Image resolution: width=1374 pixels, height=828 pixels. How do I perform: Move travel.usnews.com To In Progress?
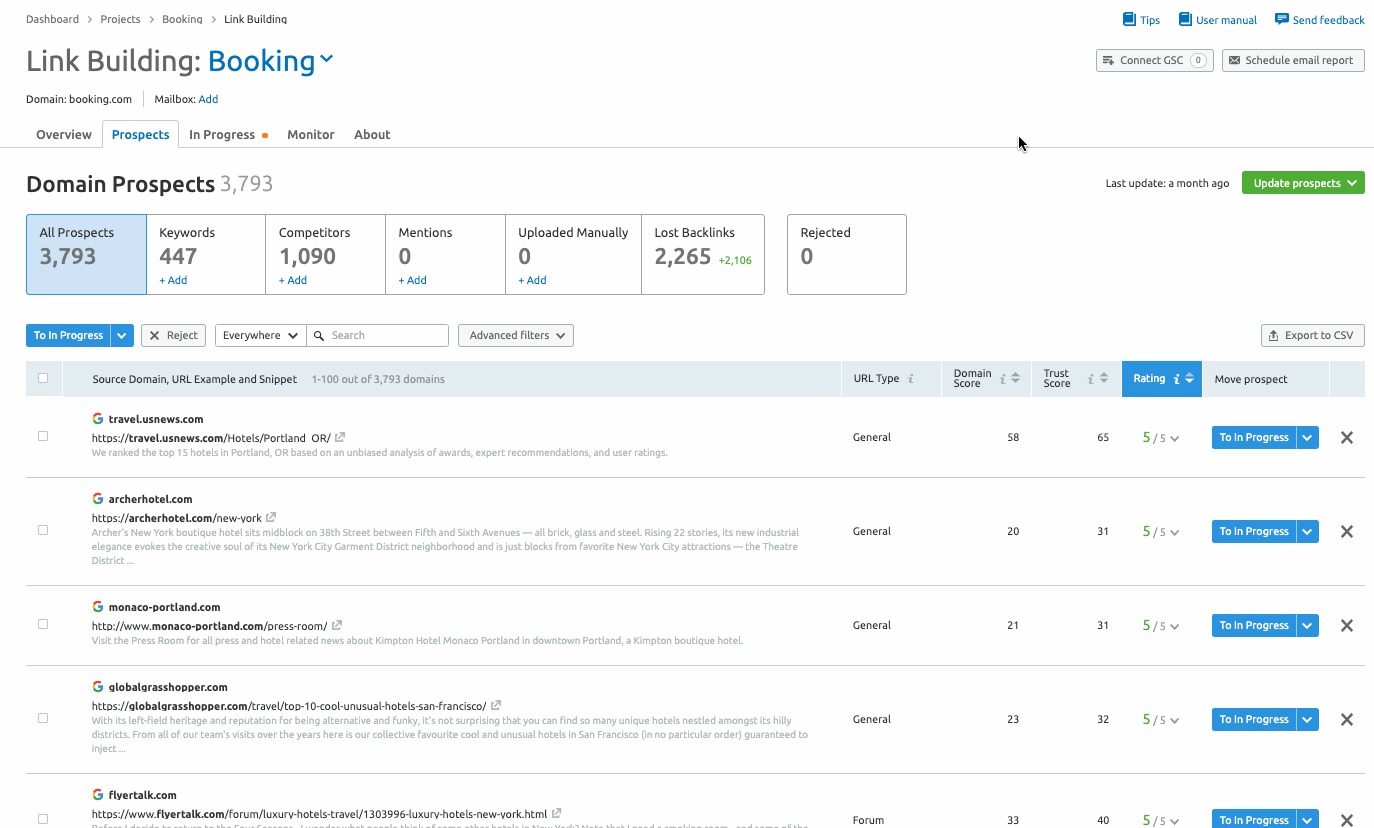(x=1254, y=437)
